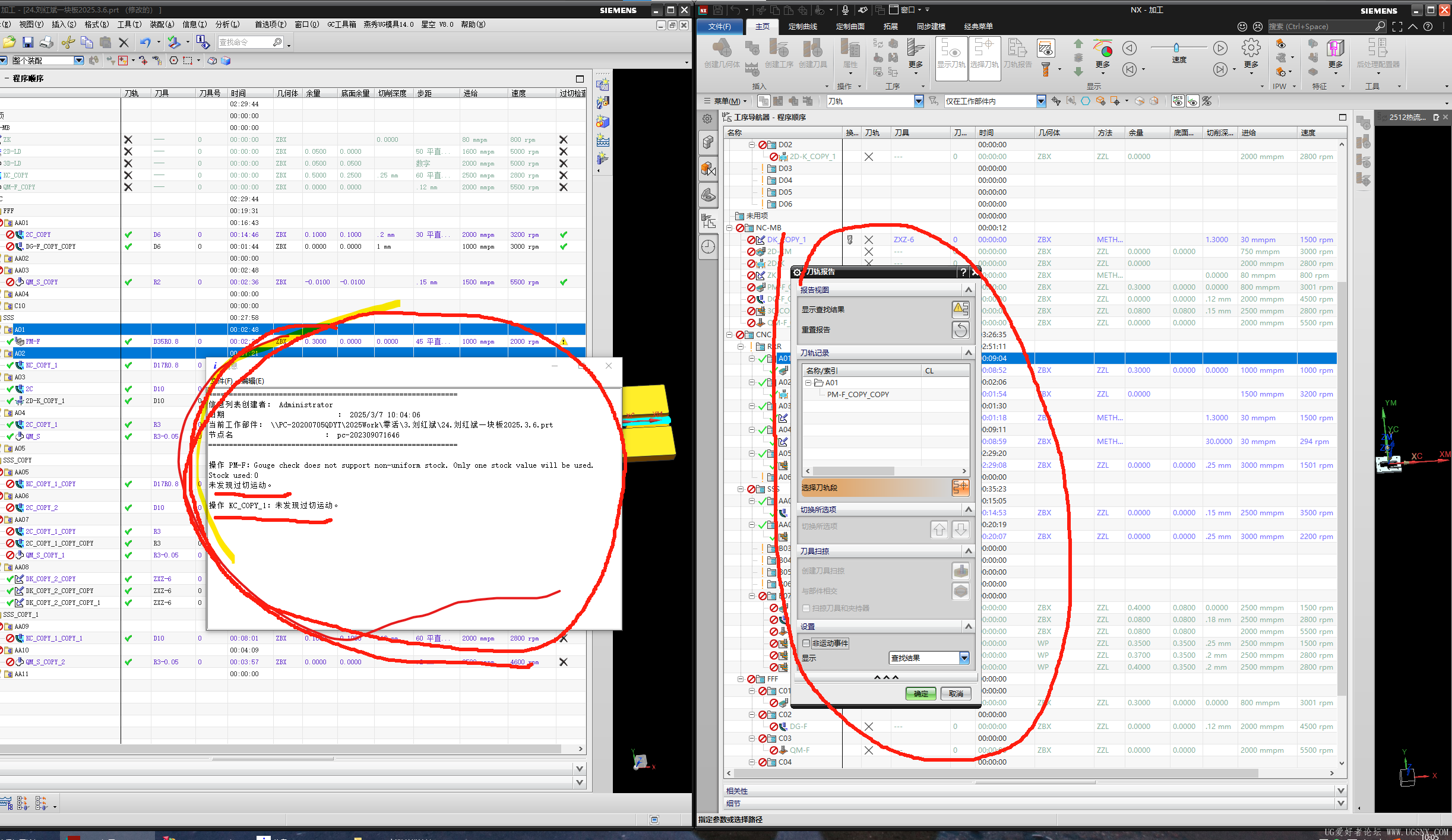Click the green upward arrow icon in display group
Screen dimensions: 1452x840
coord(1078,45)
